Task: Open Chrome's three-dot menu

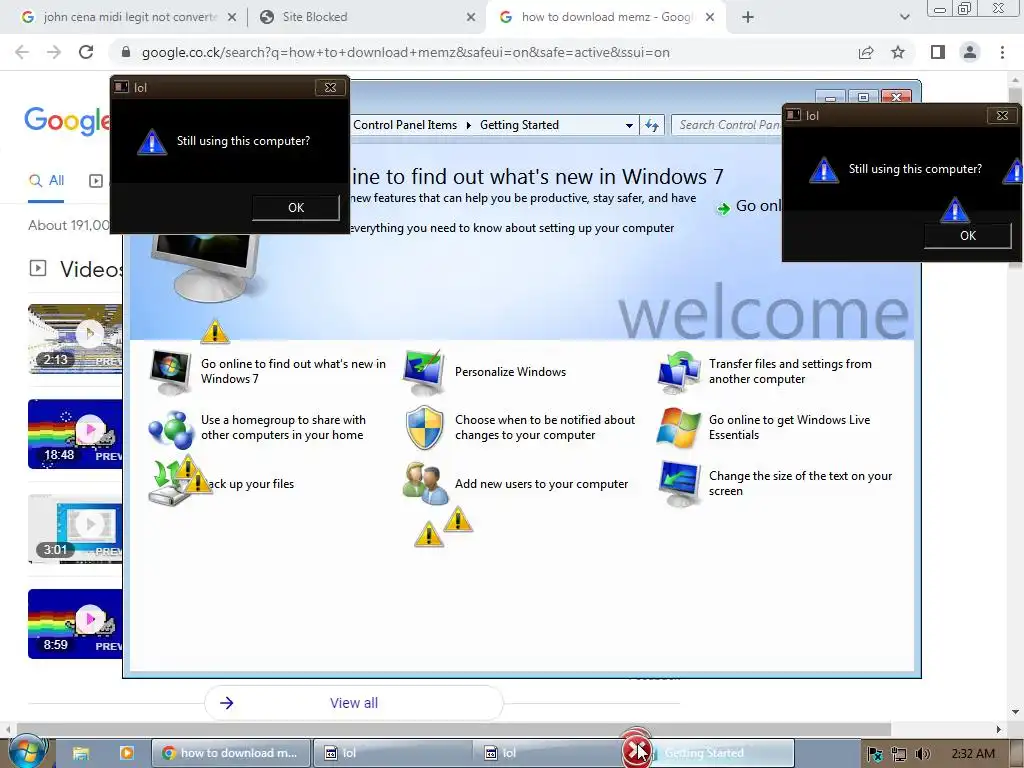Action: point(1002,52)
